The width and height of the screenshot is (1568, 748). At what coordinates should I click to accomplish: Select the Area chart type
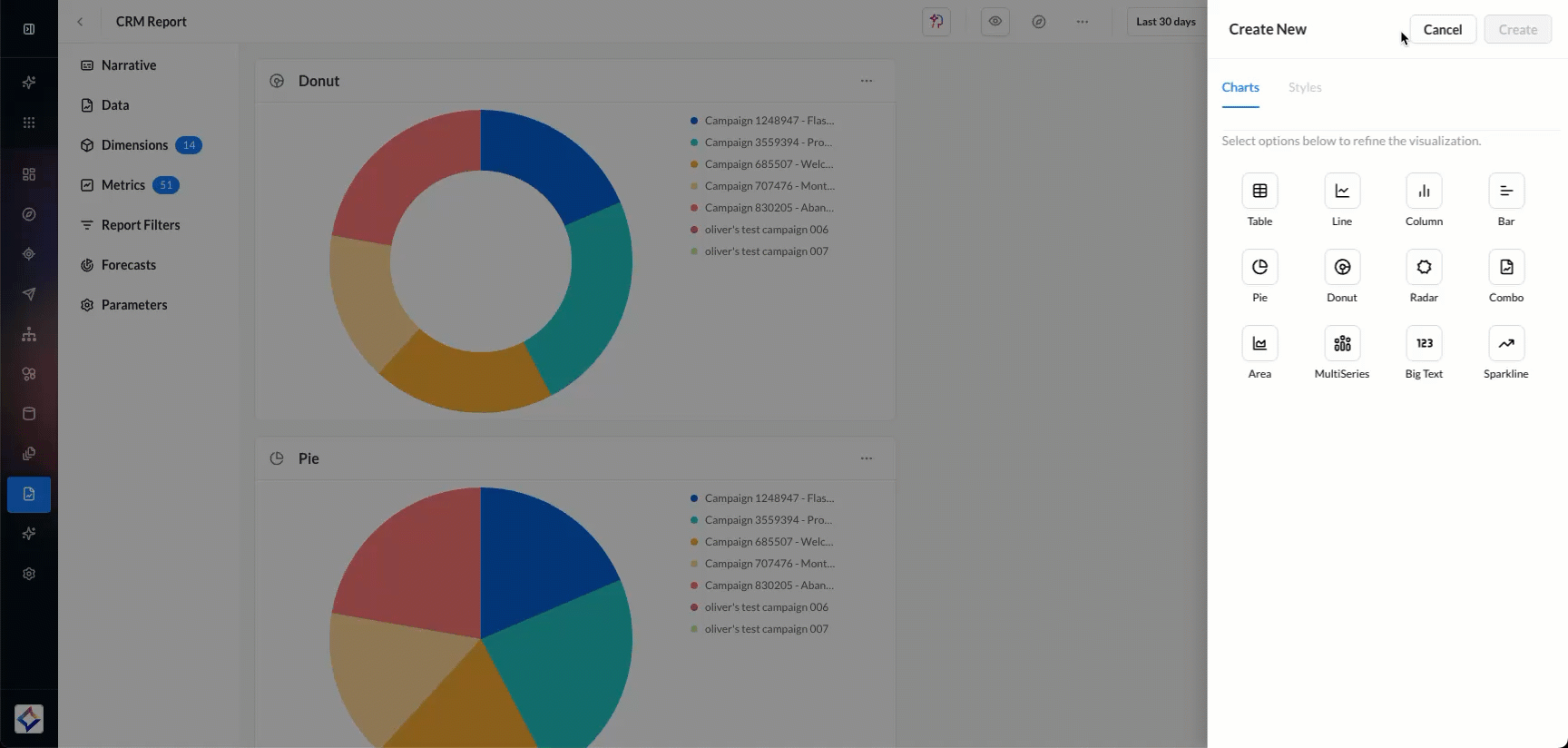click(1259, 344)
